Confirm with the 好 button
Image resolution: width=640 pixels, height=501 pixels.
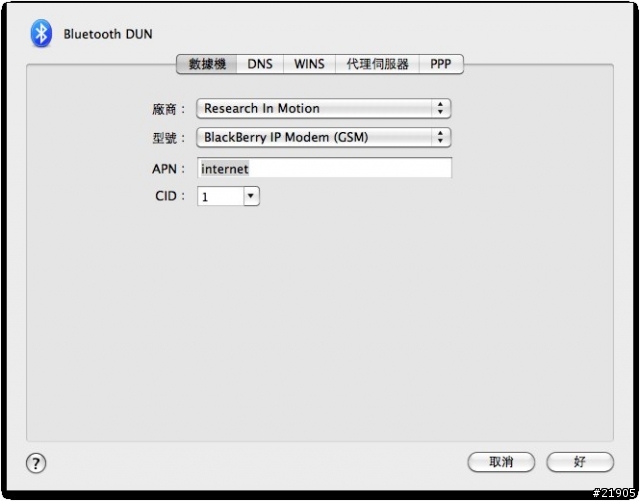580,462
